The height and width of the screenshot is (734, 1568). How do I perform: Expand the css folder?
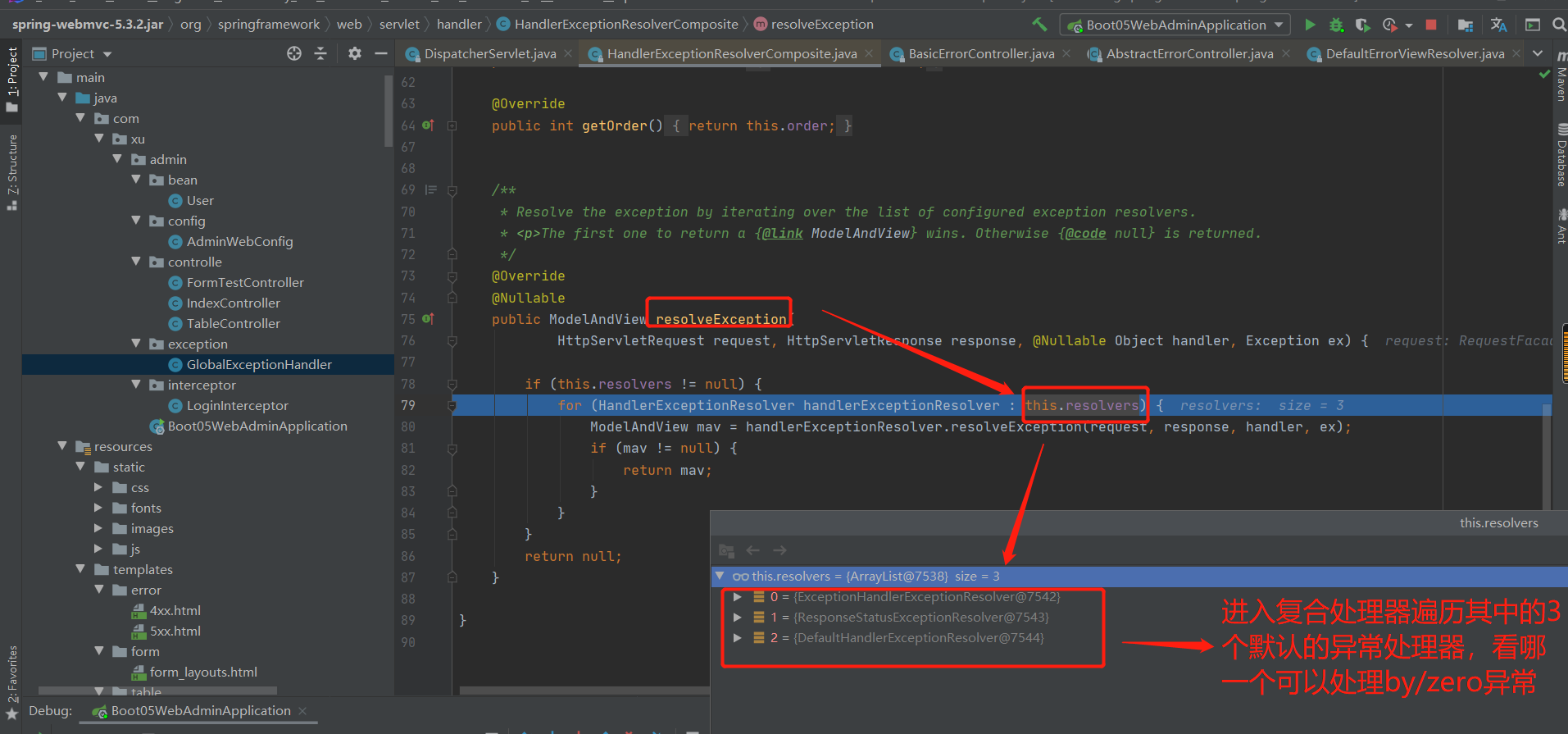click(x=98, y=487)
